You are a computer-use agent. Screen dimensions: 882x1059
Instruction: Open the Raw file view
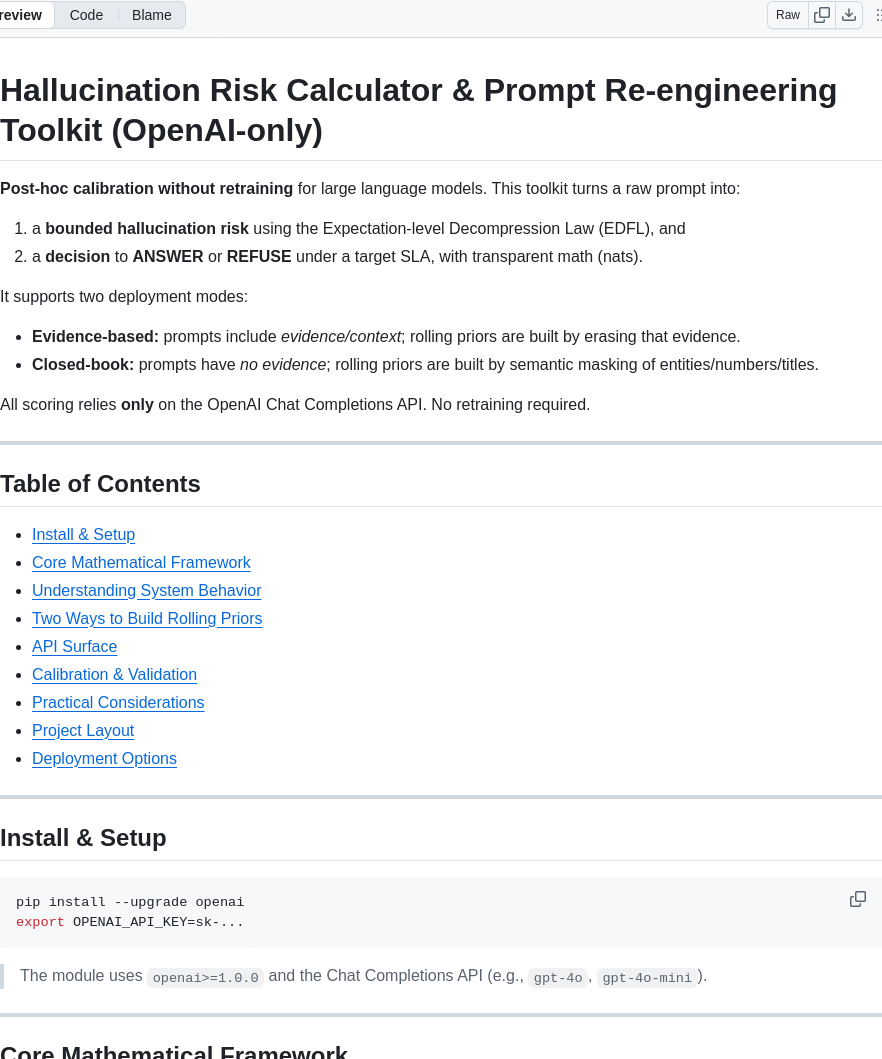(x=788, y=15)
